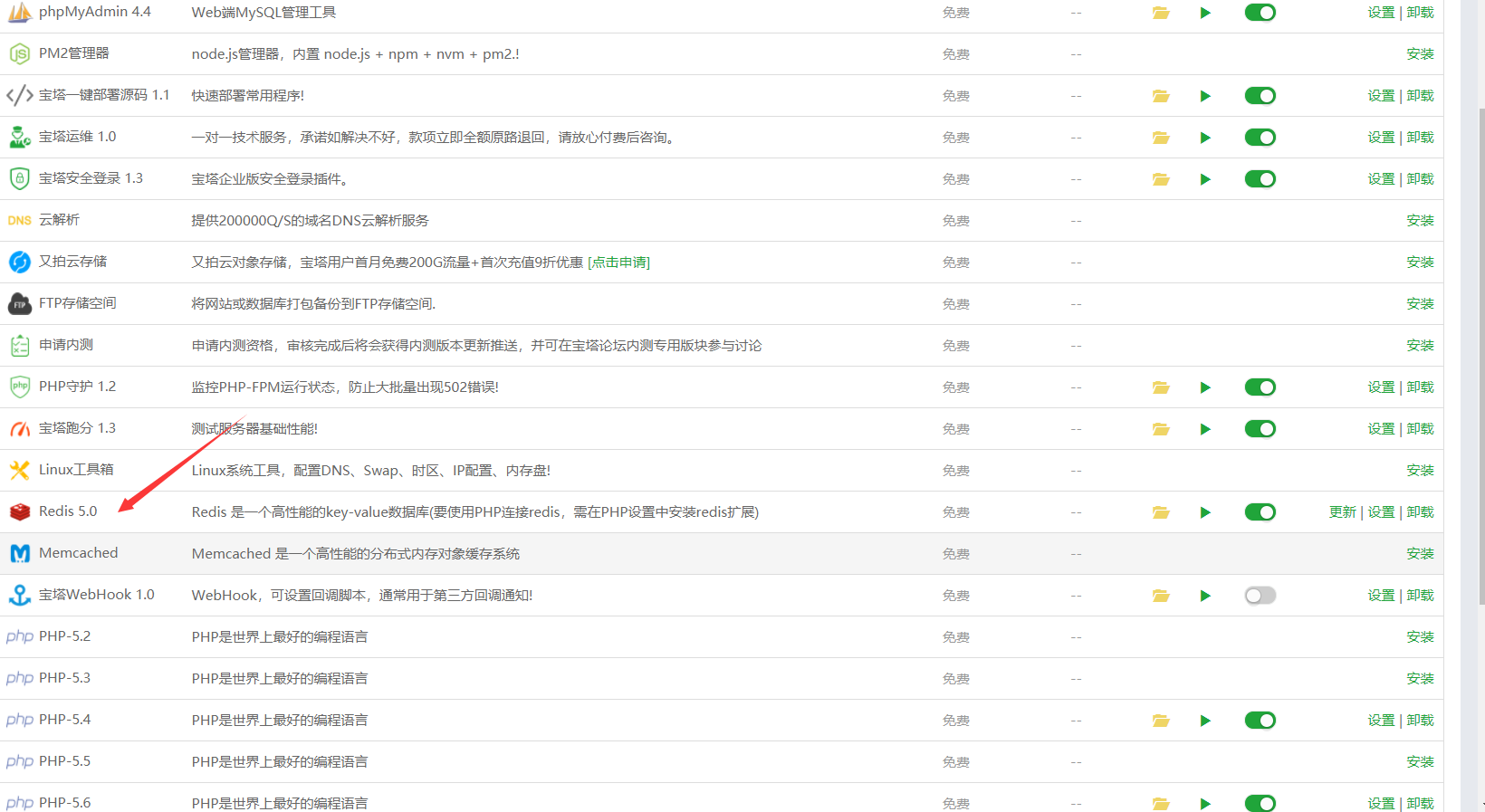The height and width of the screenshot is (812, 1485).
Task: Open 设置 for phpMyAdmin 4.4
Action: (1381, 13)
